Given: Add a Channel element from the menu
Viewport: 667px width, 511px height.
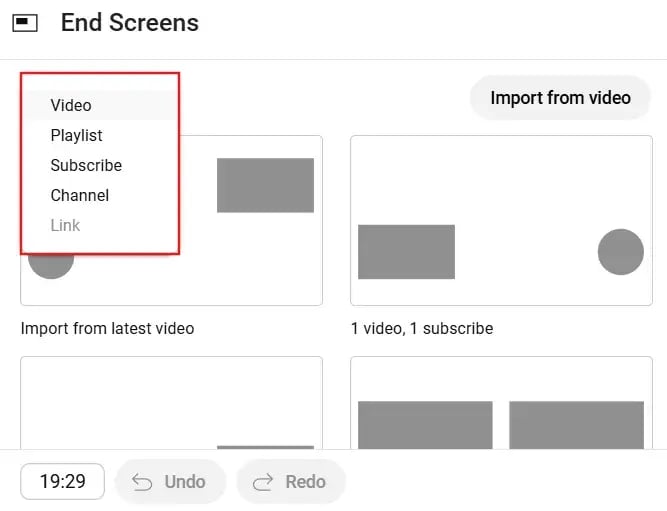Looking at the screenshot, I should [79, 195].
